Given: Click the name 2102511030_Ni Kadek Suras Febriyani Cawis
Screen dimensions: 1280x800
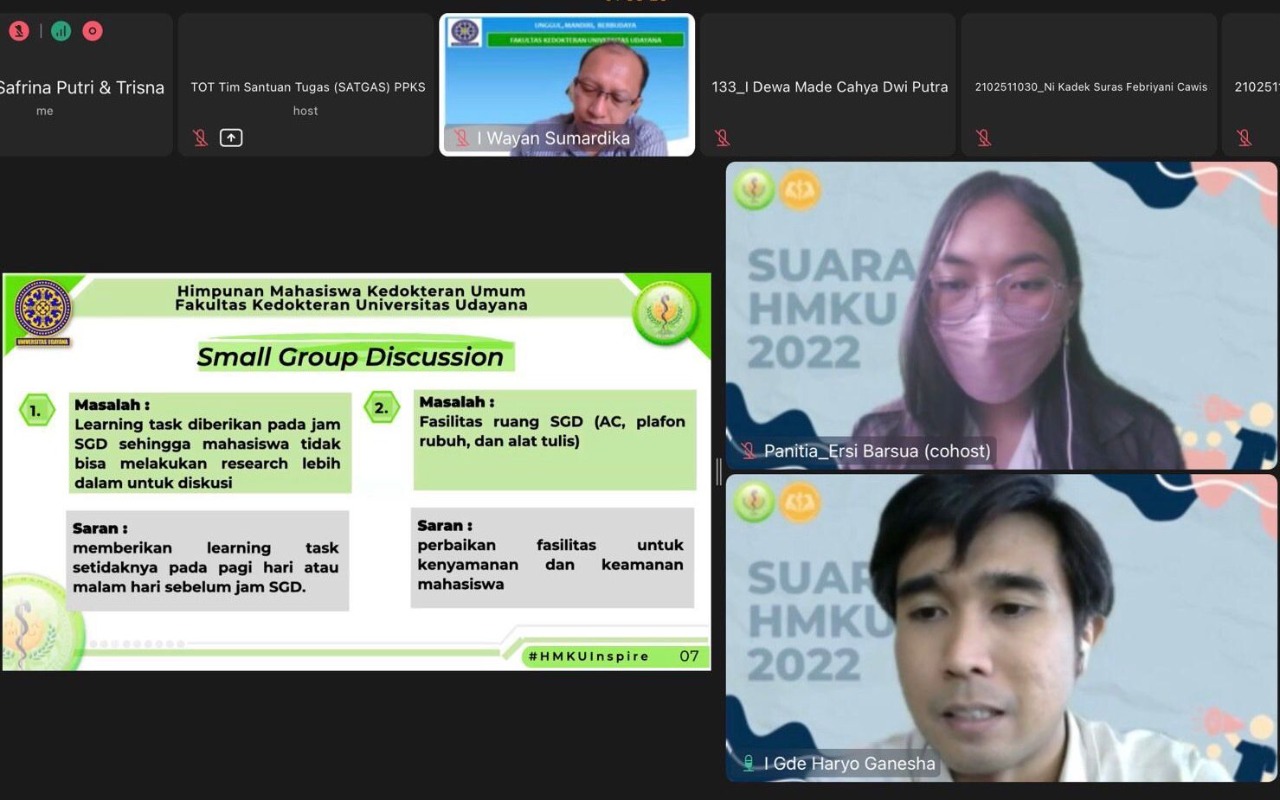Looking at the screenshot, I should pos(1091,87).
